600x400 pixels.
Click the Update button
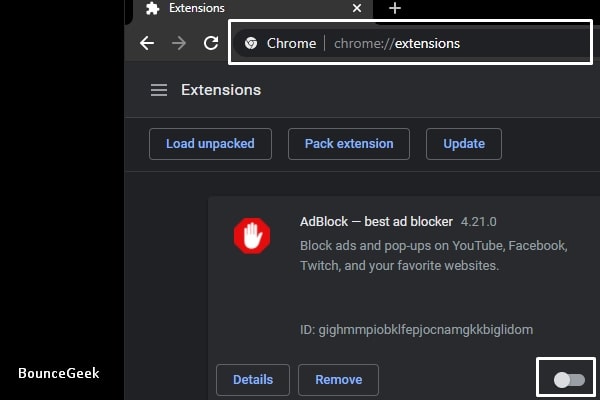(464, 144)
